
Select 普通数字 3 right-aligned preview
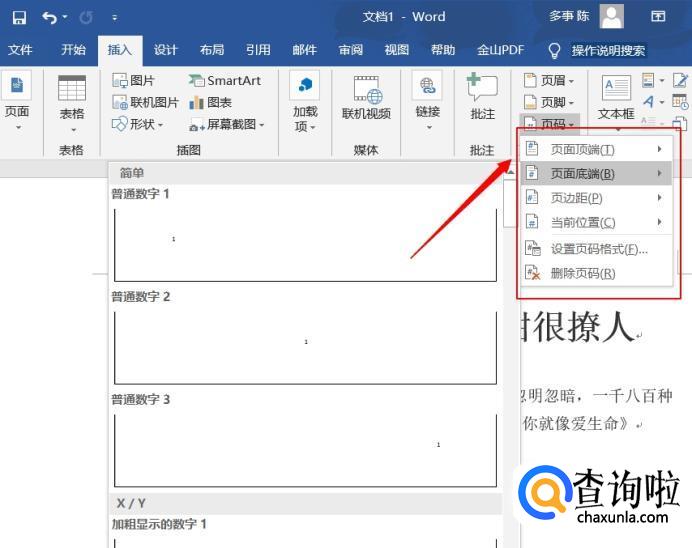[305, 450]
